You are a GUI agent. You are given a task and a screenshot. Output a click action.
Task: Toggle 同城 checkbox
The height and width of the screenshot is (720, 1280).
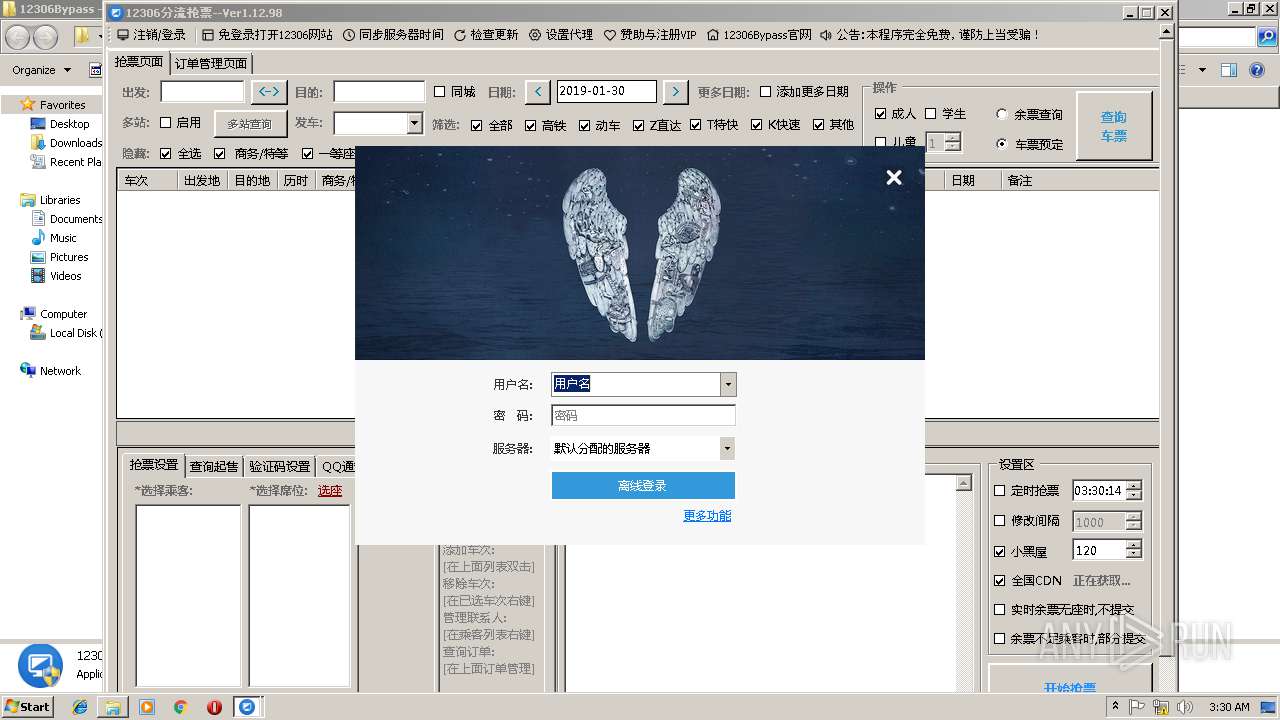pos(455,92)
